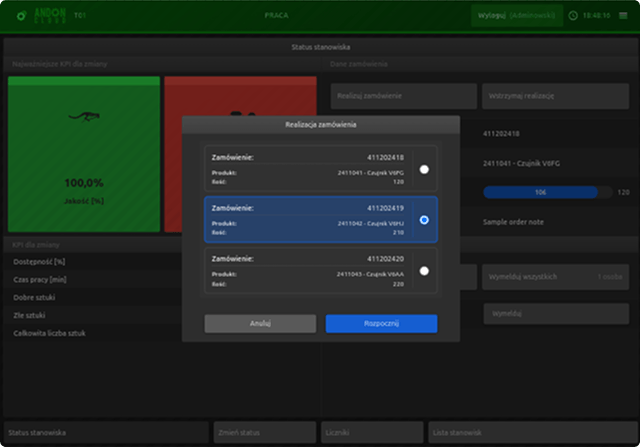Viewport: 640px width, 447px height.
Task: Click Wyloguj (Adminowski) button
Action: (517, 16)
